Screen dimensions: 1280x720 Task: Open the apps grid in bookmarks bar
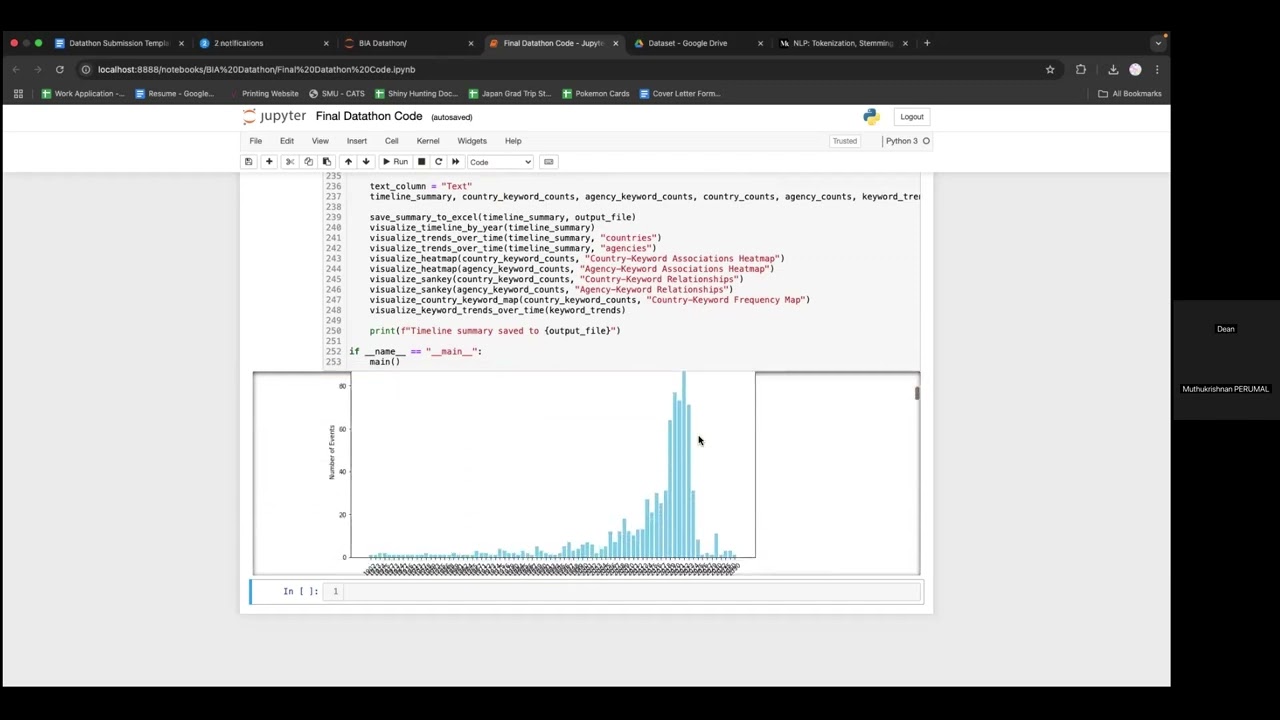click(18, 94)
